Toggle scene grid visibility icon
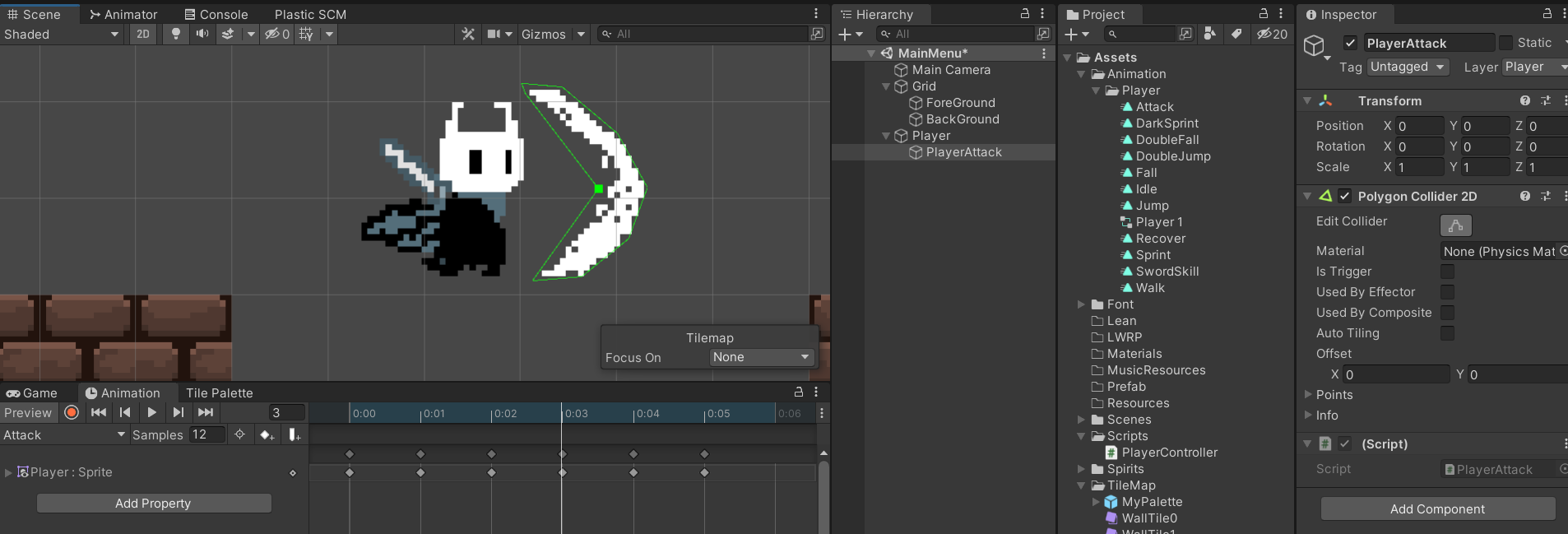 coord(306,34)
